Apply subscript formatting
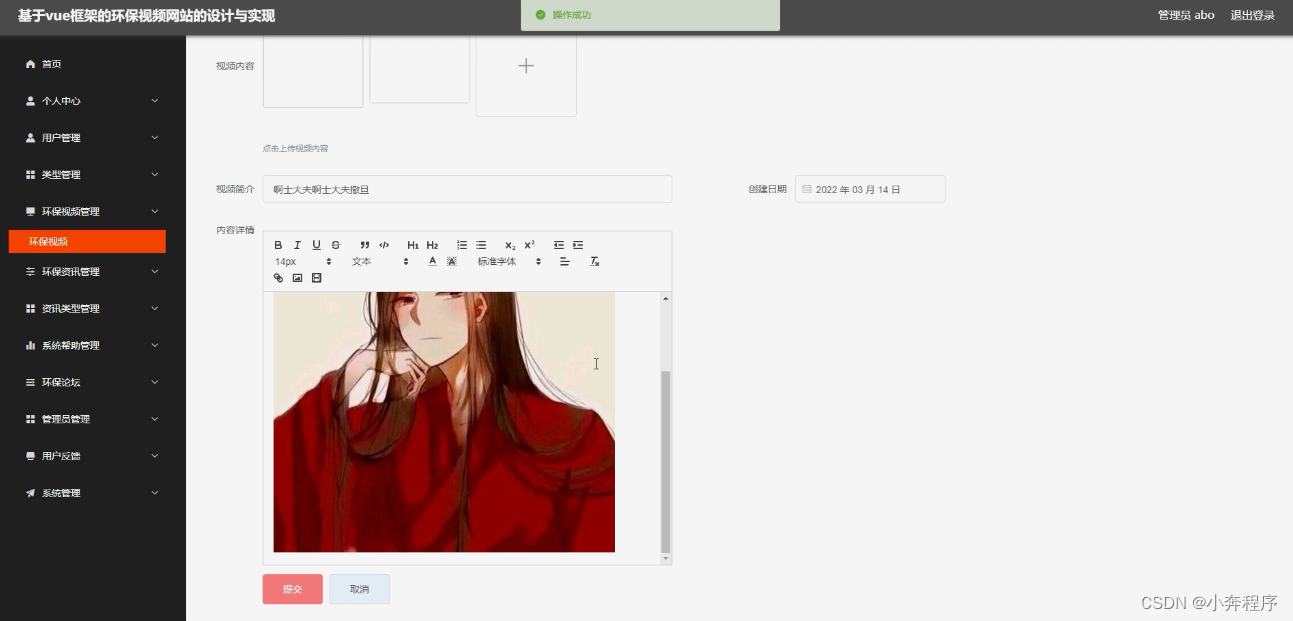The image size is (1293, 621). point(510,245)
